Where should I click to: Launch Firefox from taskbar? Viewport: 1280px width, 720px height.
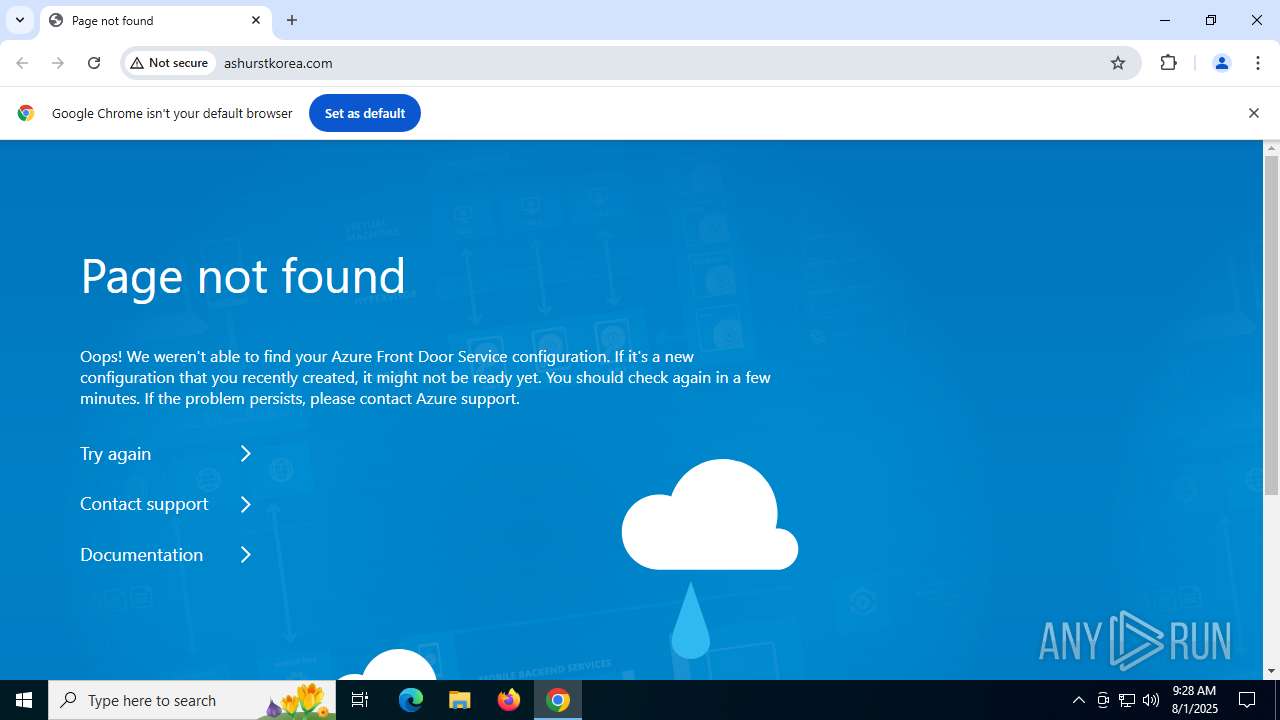[509, 700]
